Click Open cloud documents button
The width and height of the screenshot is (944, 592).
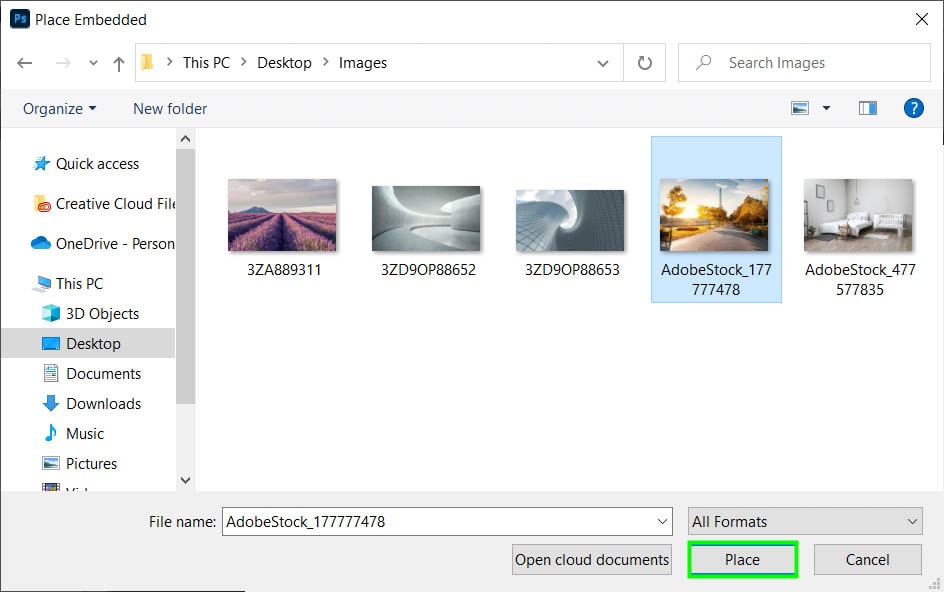point(592,559)
